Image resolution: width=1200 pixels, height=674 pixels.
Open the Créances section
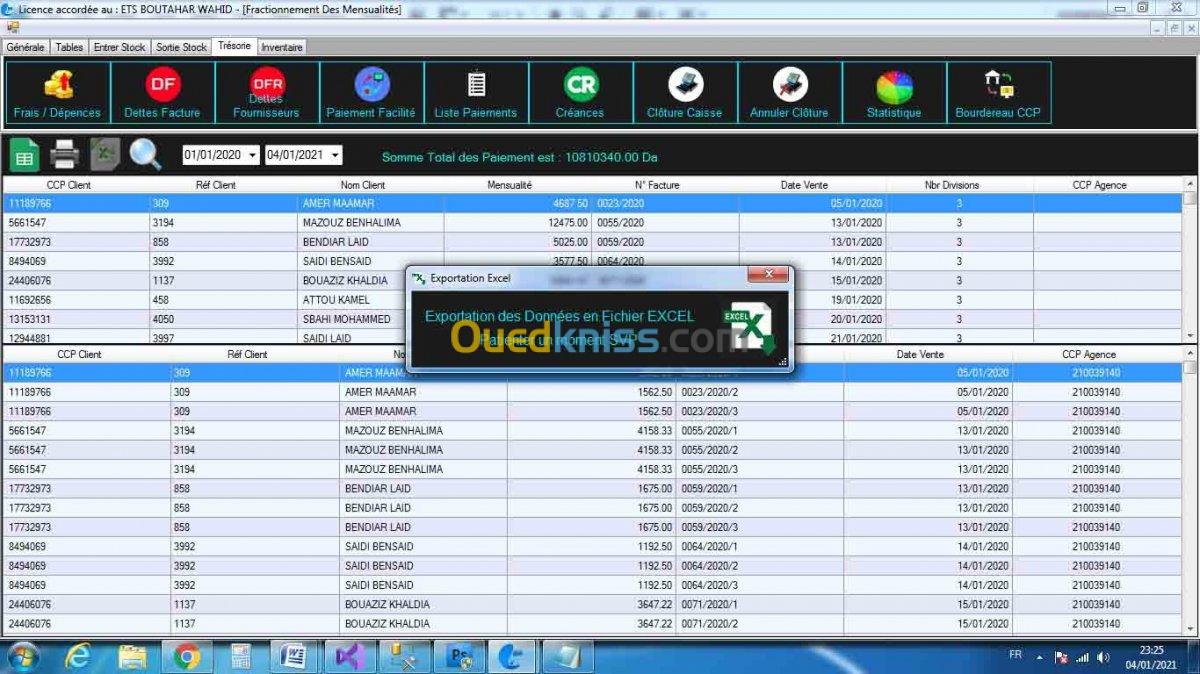pos(581,93)
